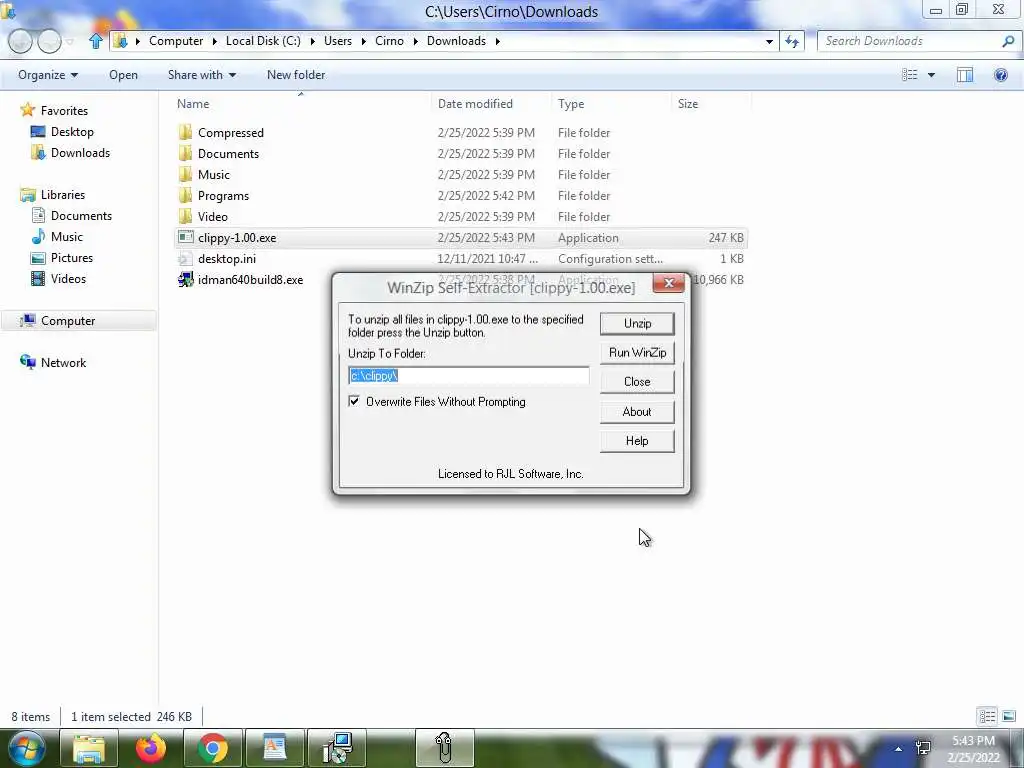
Task: Click the Help button in WinZip dialog
Action: coord(637,441)
